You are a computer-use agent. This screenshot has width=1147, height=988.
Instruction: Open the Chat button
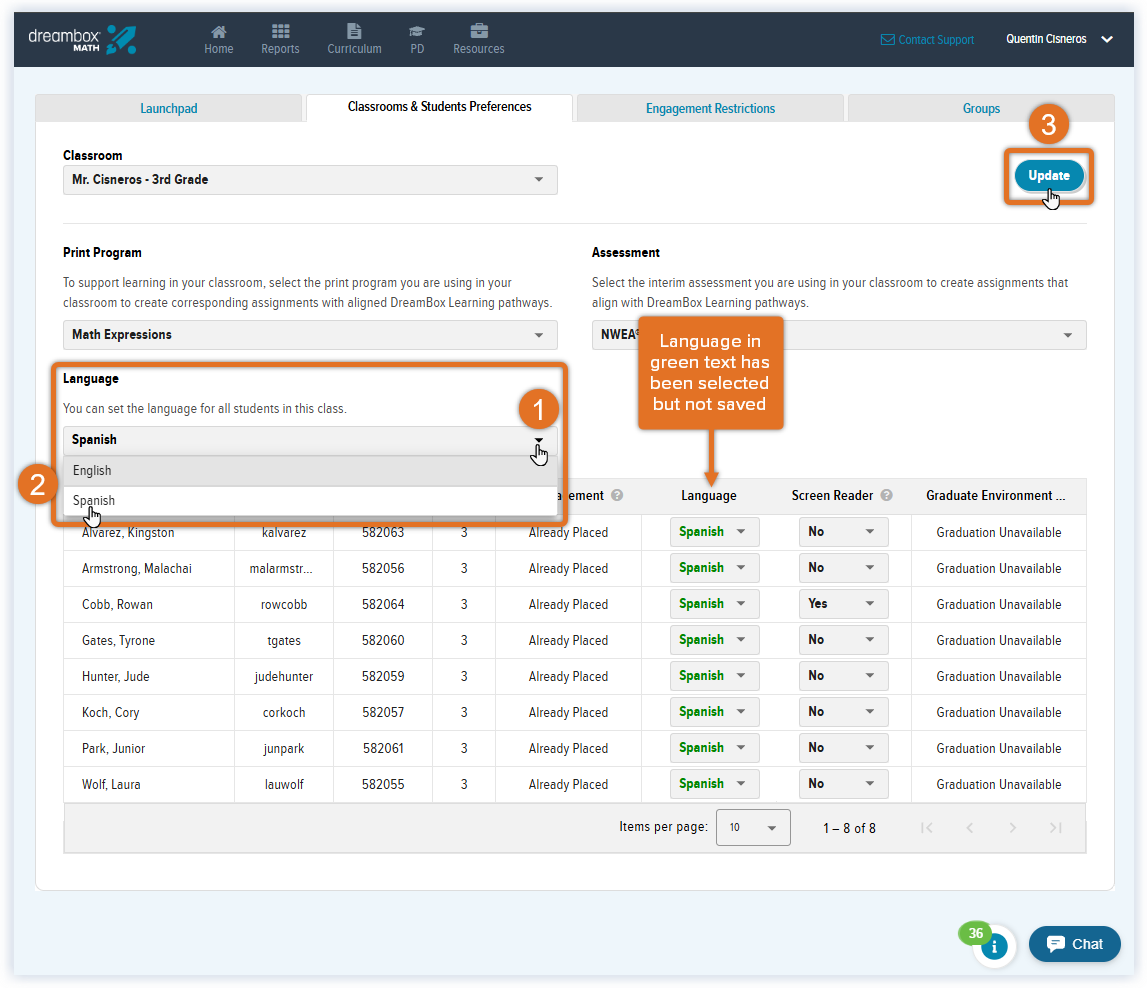1075,944
